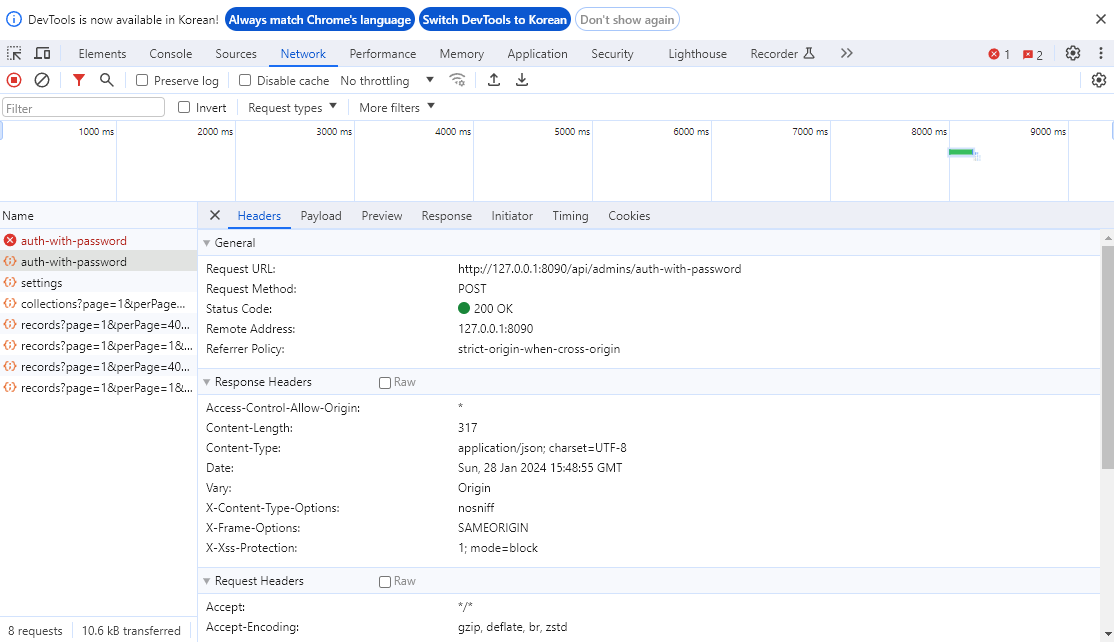
Task: Toggle the filter funnel icon
Action: tap(79, 80)
